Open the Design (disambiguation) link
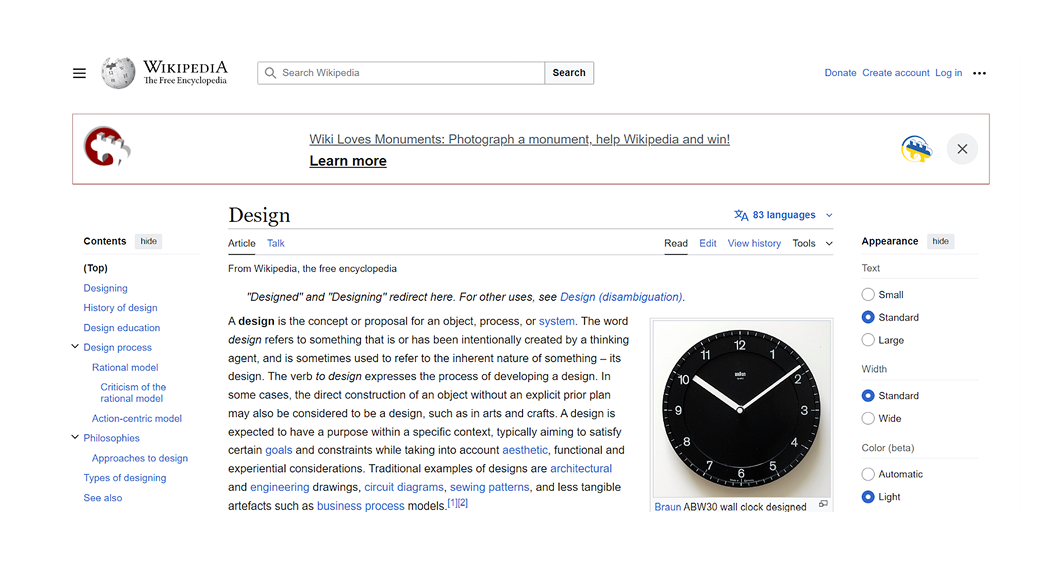The width and height of the screenshot is (1062, 566). coord(621,297)
